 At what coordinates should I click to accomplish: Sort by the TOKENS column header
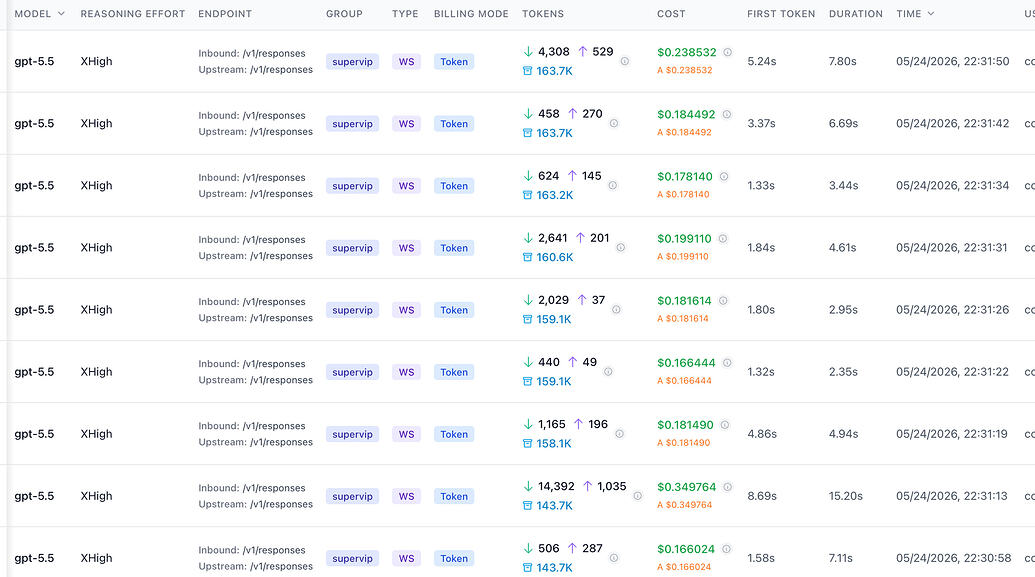543,13
